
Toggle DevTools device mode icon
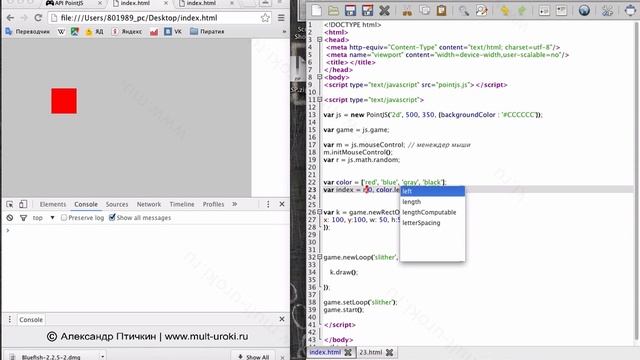point(23,204)
